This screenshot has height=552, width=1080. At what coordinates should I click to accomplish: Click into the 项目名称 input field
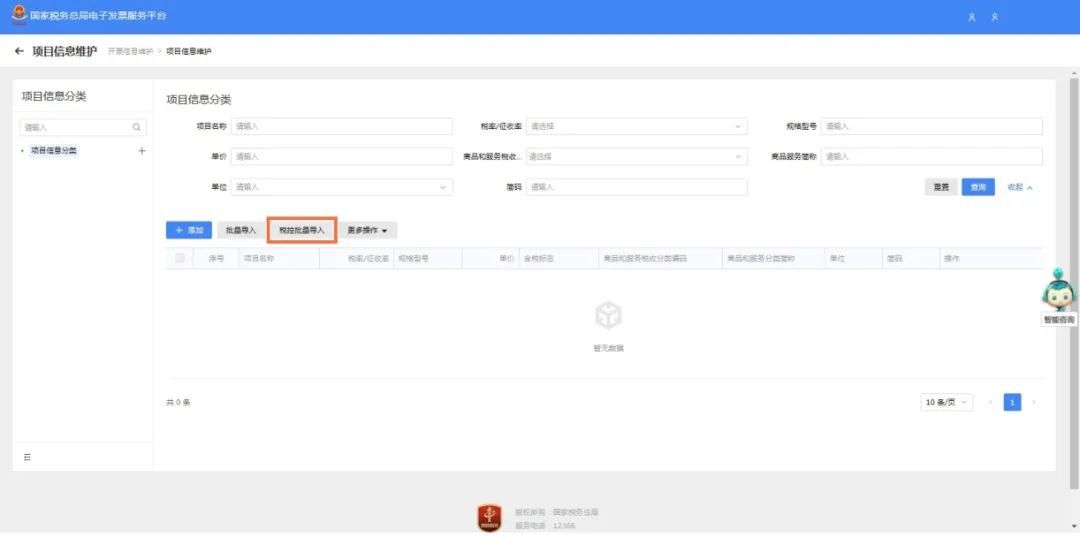pyautogui.click(x=341, y=127)
